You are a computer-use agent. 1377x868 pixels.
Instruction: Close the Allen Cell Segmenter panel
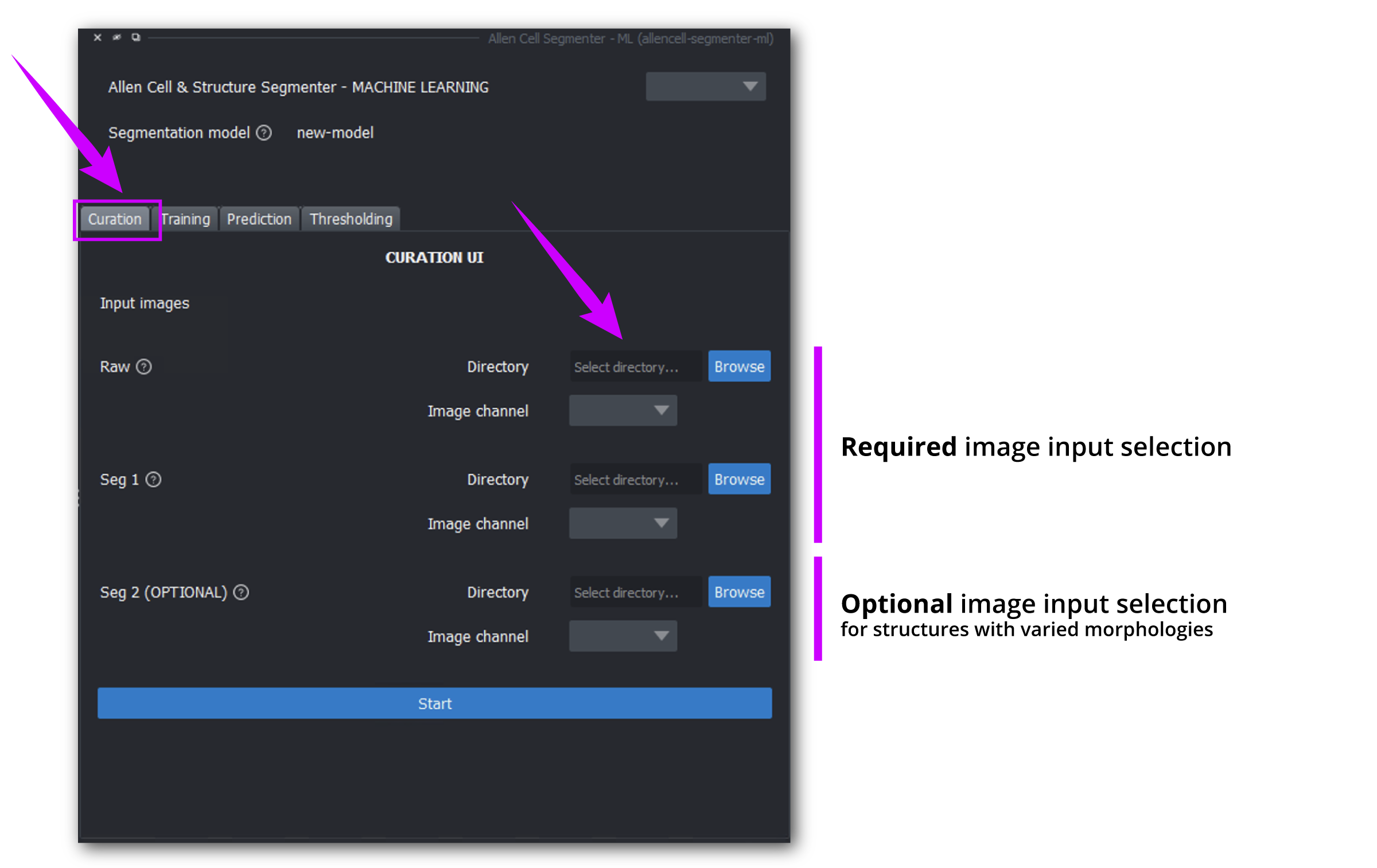click(98, 37)
